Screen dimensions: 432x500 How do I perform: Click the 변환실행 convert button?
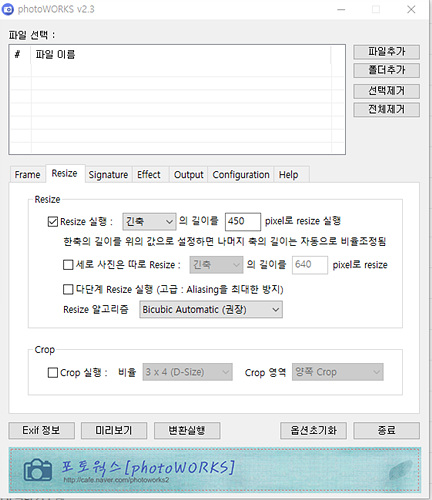pos(187,431)
